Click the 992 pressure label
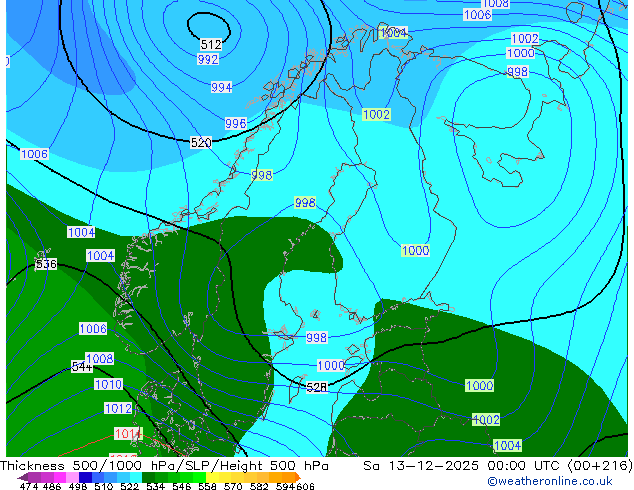 click(208, 59)
